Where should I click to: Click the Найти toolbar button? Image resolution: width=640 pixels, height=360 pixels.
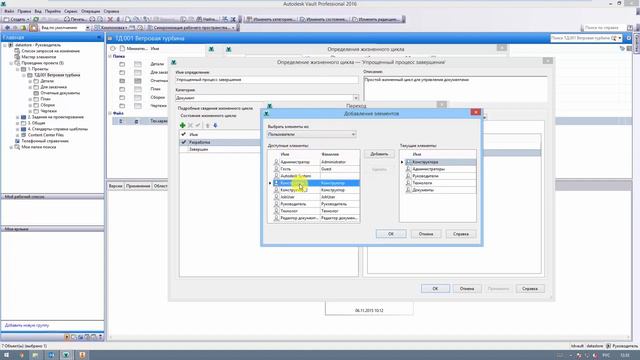point(207,19)
